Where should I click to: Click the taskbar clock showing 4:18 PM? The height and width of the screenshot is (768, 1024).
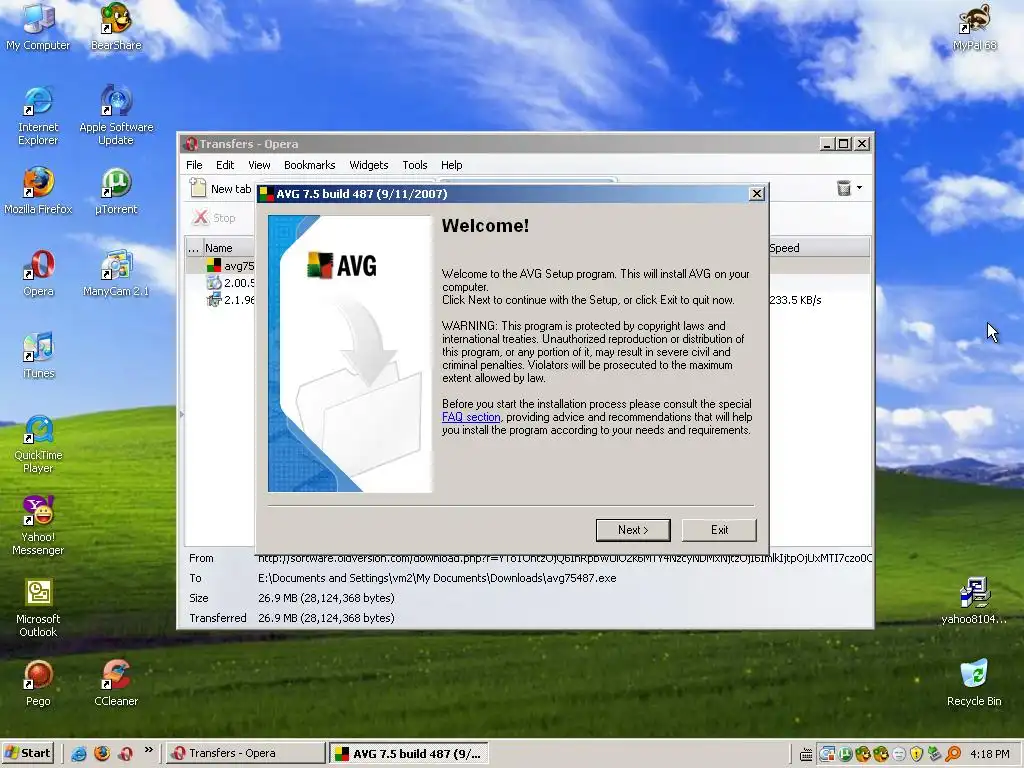point(989,754)
